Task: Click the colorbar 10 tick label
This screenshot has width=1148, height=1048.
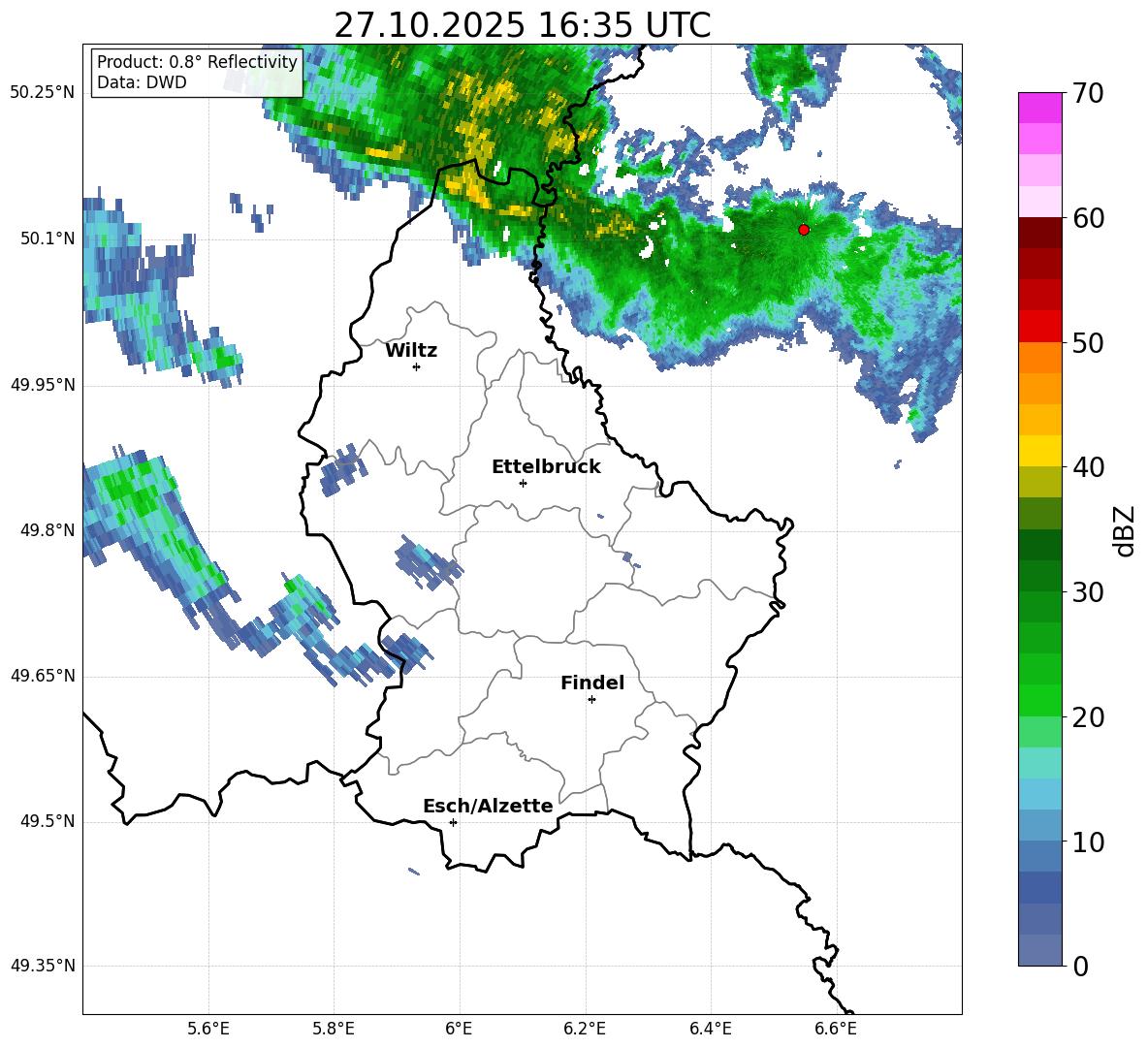Action: click(1088, 842)
